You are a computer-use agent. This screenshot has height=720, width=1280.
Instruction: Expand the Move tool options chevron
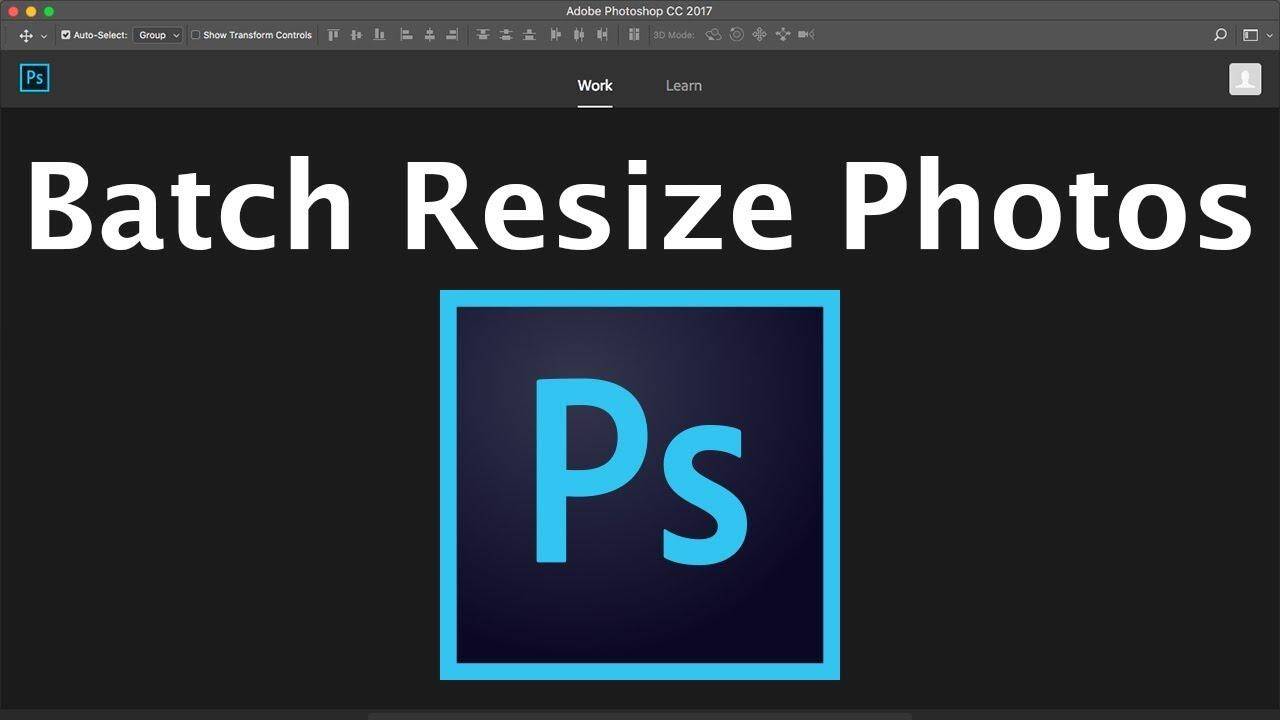coord(42,34)
